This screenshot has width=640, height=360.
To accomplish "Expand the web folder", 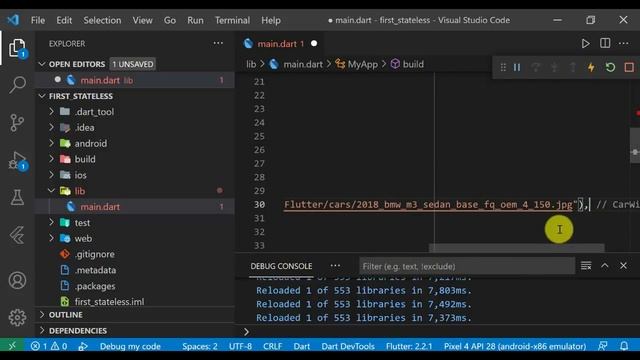I will pyautogui.click(x=51, y=238).
